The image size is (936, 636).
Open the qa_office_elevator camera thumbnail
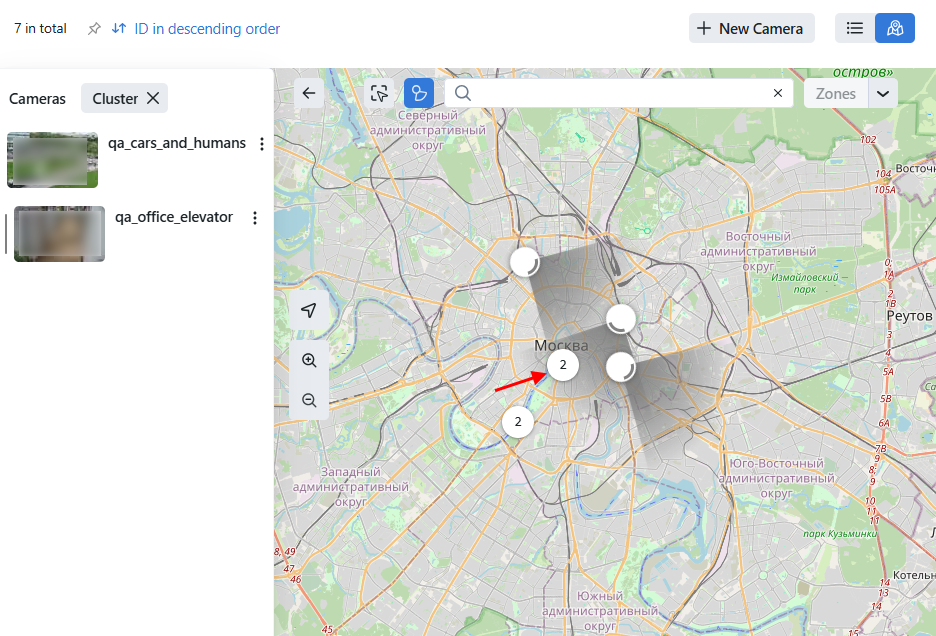[59, 234]
